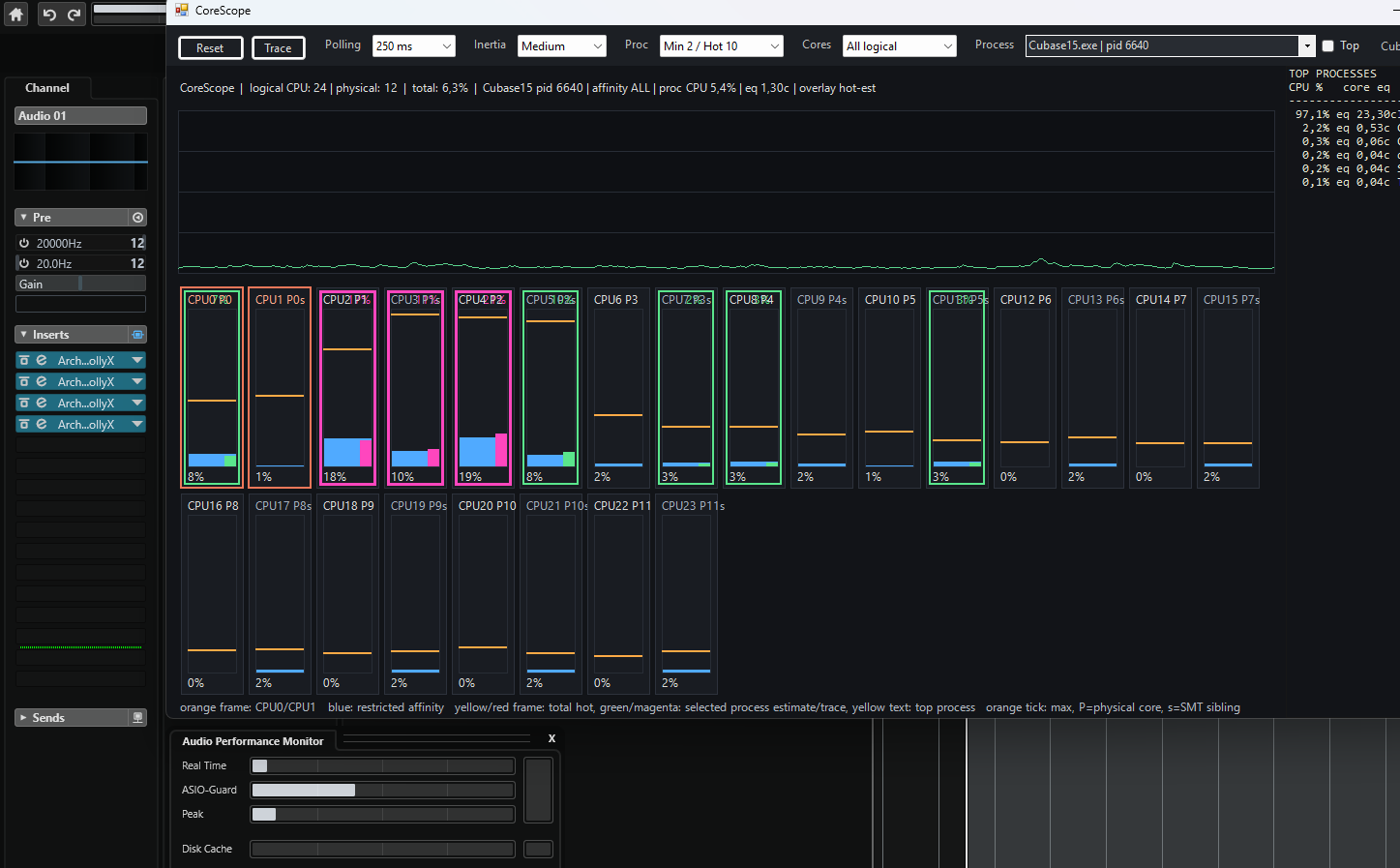1400x868 pixels.
Task: Open the Polling interval dropdown
Action: [x=414, y=45]
